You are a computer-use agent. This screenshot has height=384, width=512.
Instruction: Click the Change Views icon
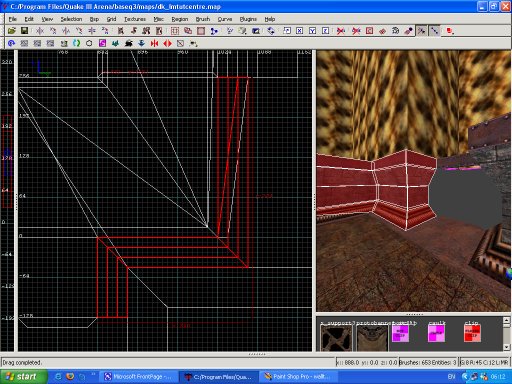click(x=229, y=31)
